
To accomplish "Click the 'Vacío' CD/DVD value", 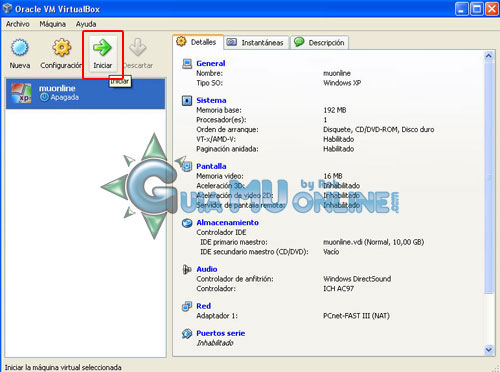I will 331,252.
